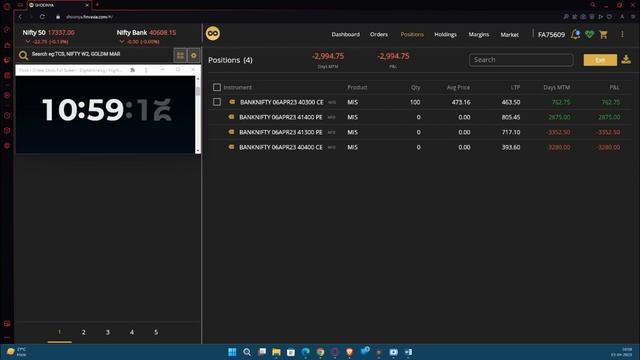640x360 pixels.
Task: Go back in the browser
Action: pos(20,17)
